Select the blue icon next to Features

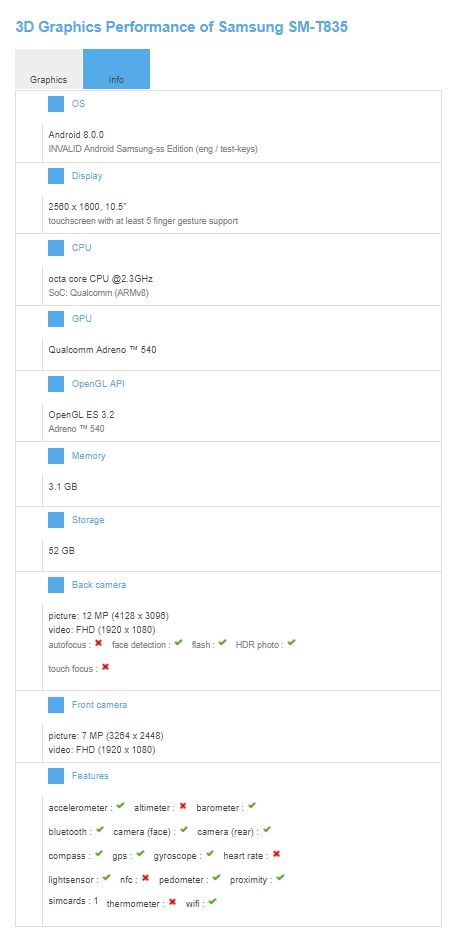tap(56, 776)
